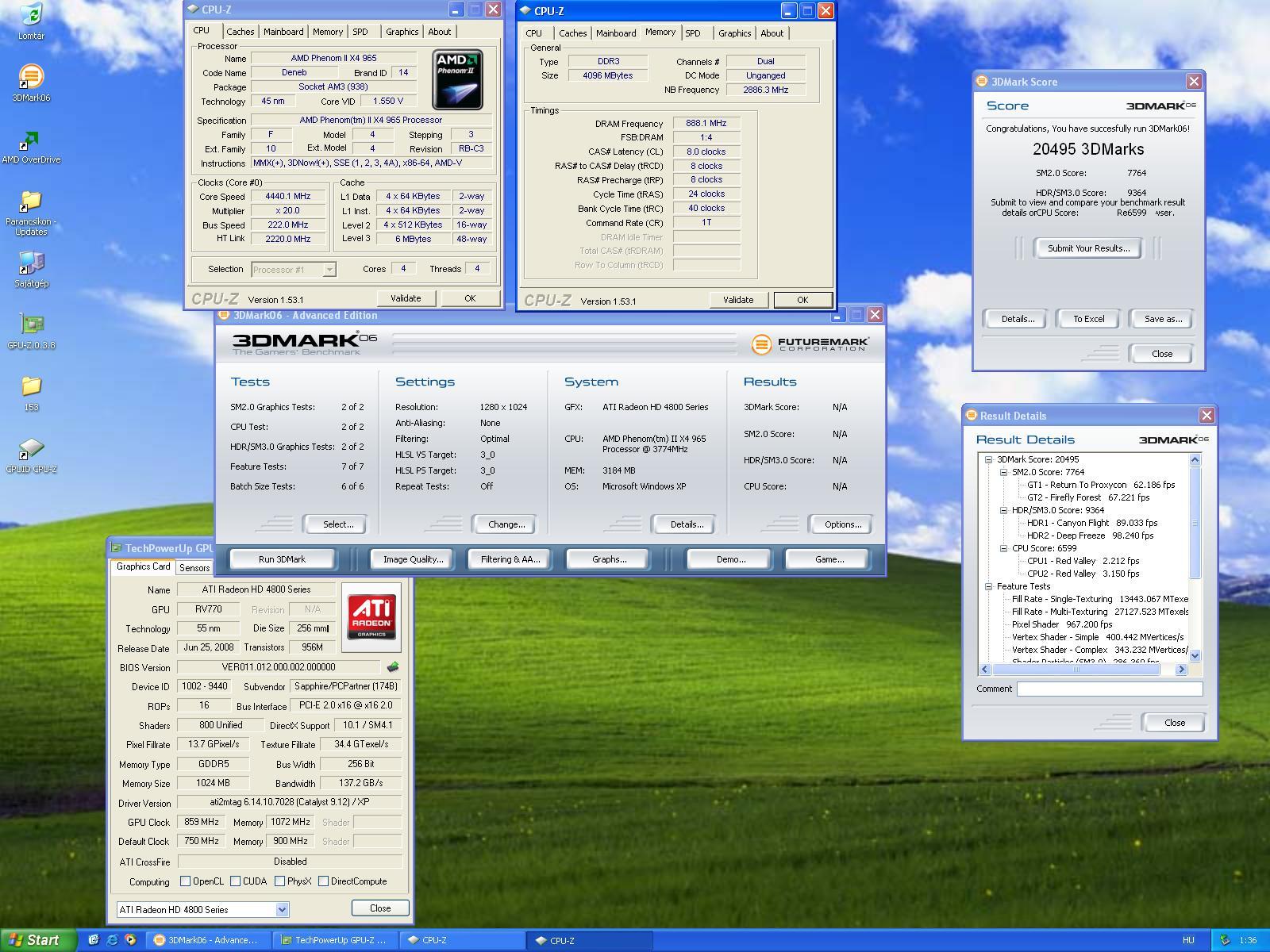Click the ATI Radeon logo in GPU-Z
The width and height of the screenshot is (1270, 952).
371,617
